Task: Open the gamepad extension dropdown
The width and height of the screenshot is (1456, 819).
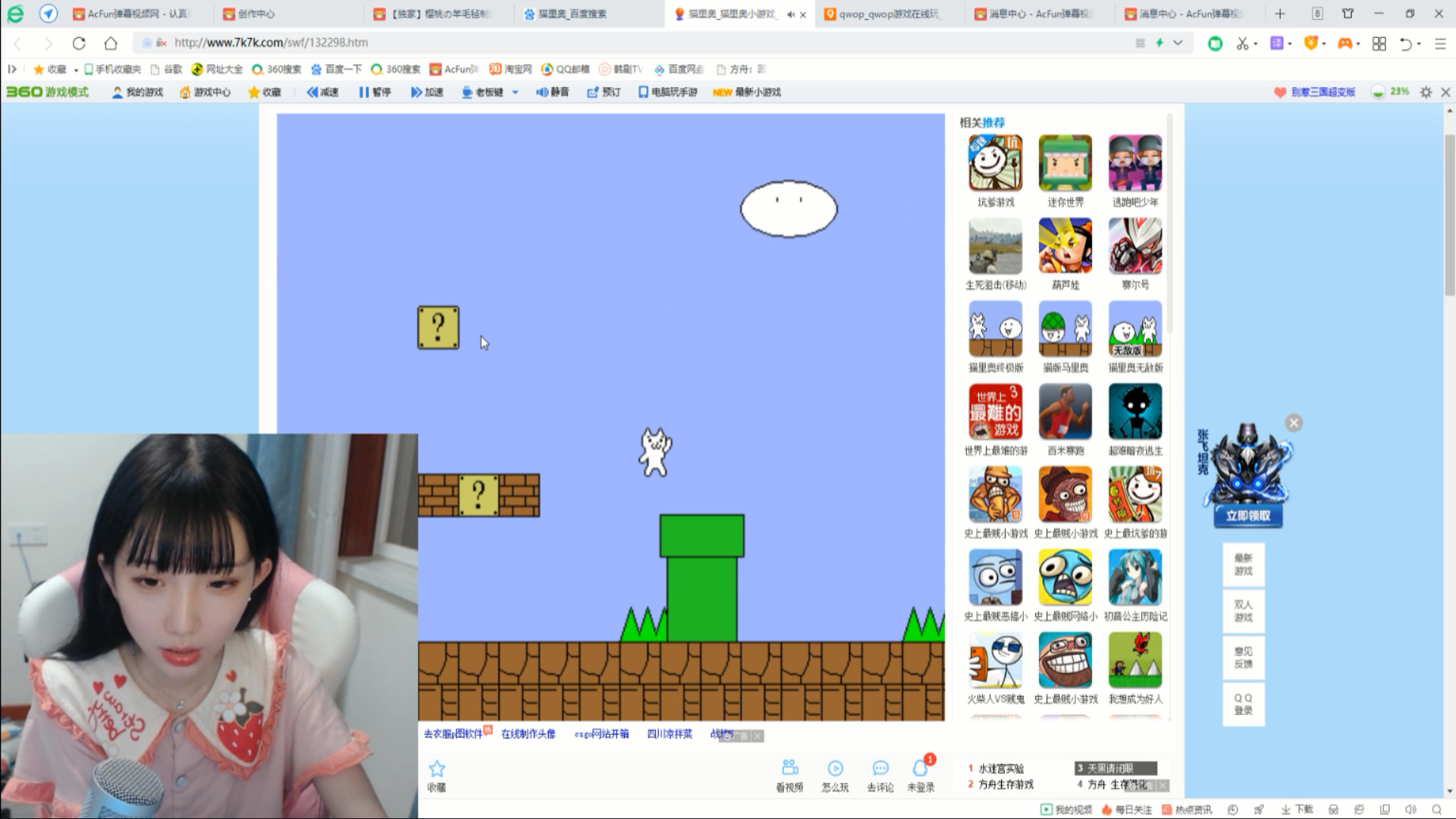Action: click(1358, 44)
